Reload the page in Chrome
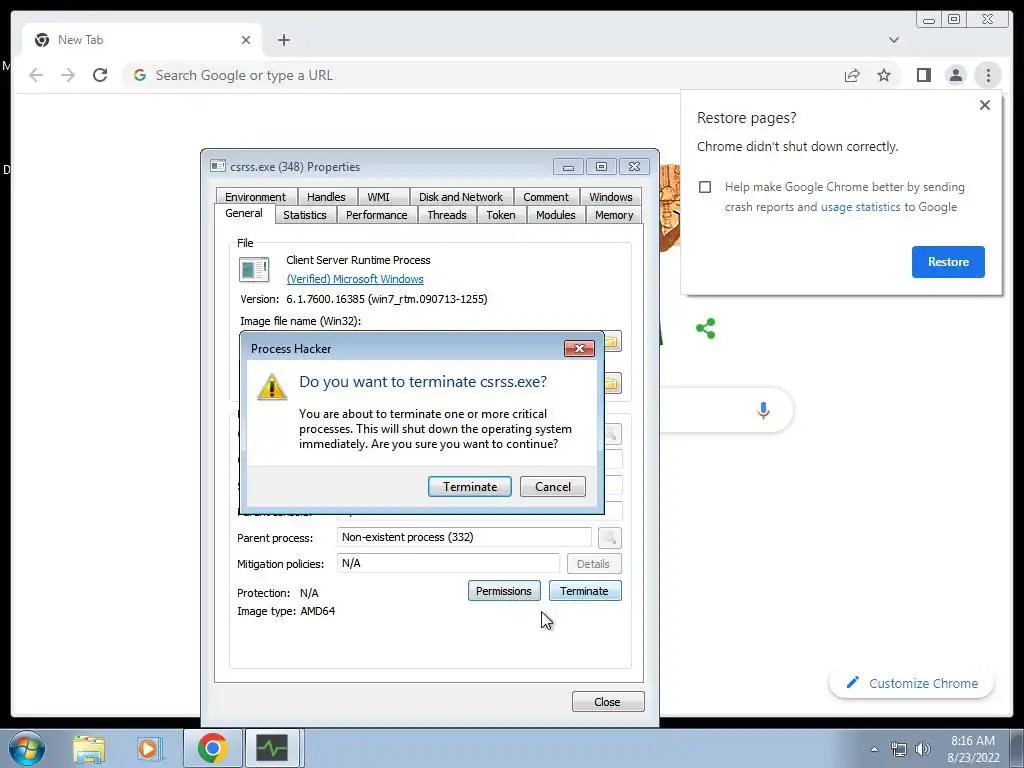This screenshot has height=768, width=1024. click(100, 75)
